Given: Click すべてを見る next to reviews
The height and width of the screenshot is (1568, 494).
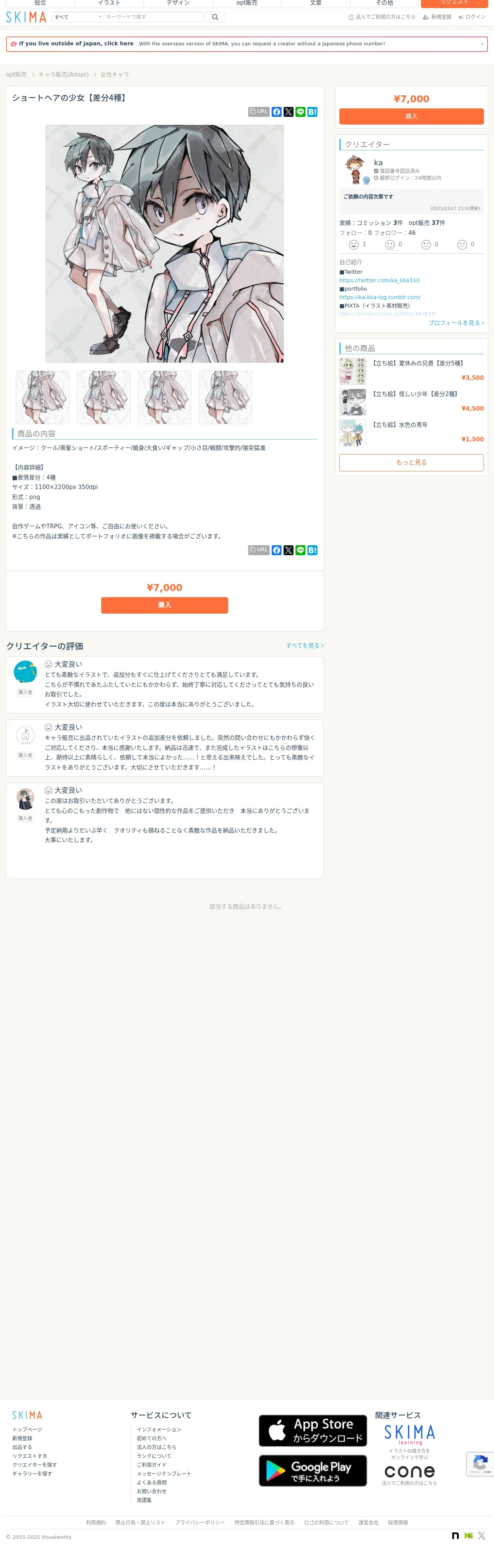Looking at the screenshot, I should [x=305, y=646].
